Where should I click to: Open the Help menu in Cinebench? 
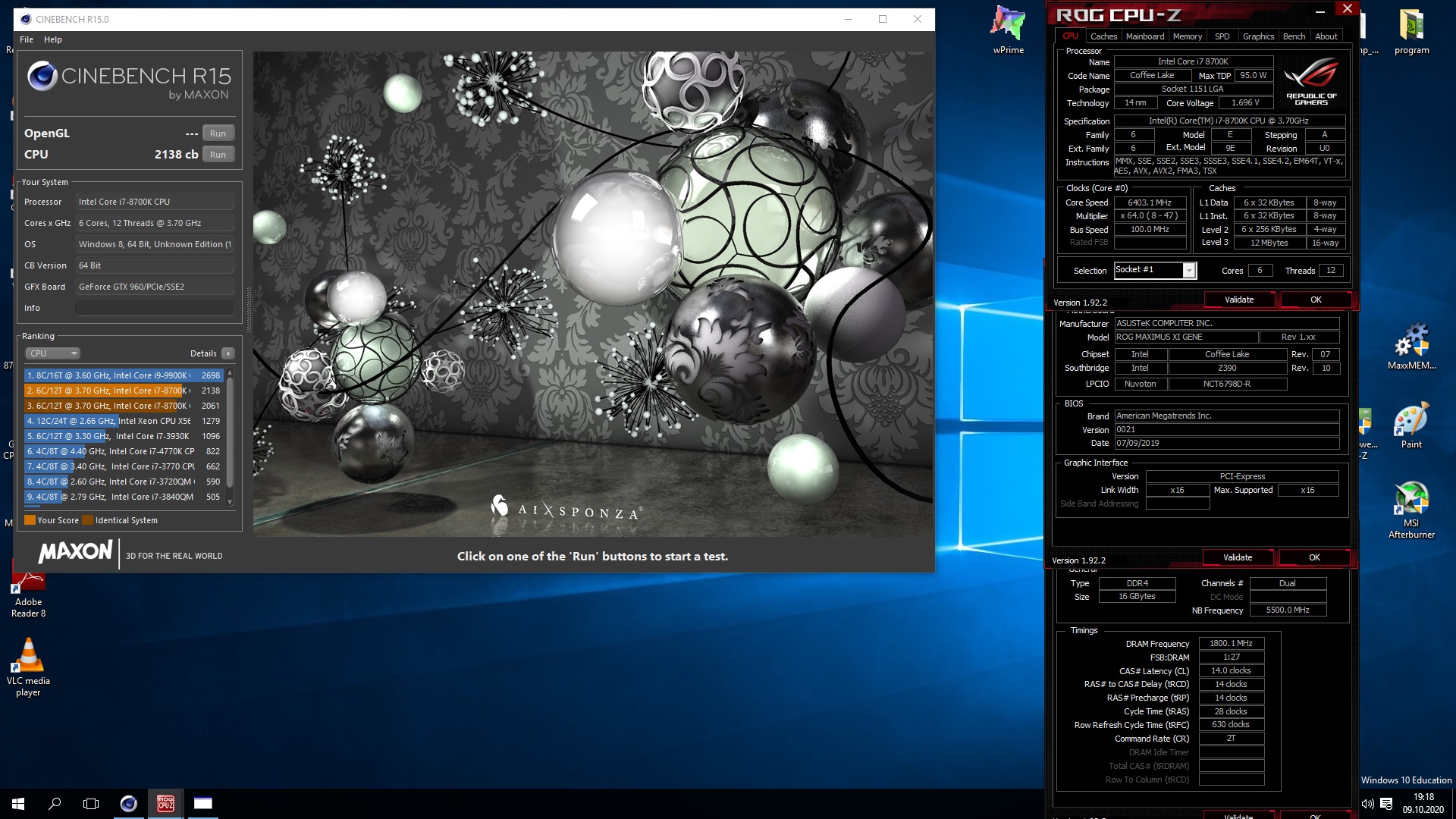[53, 39]
